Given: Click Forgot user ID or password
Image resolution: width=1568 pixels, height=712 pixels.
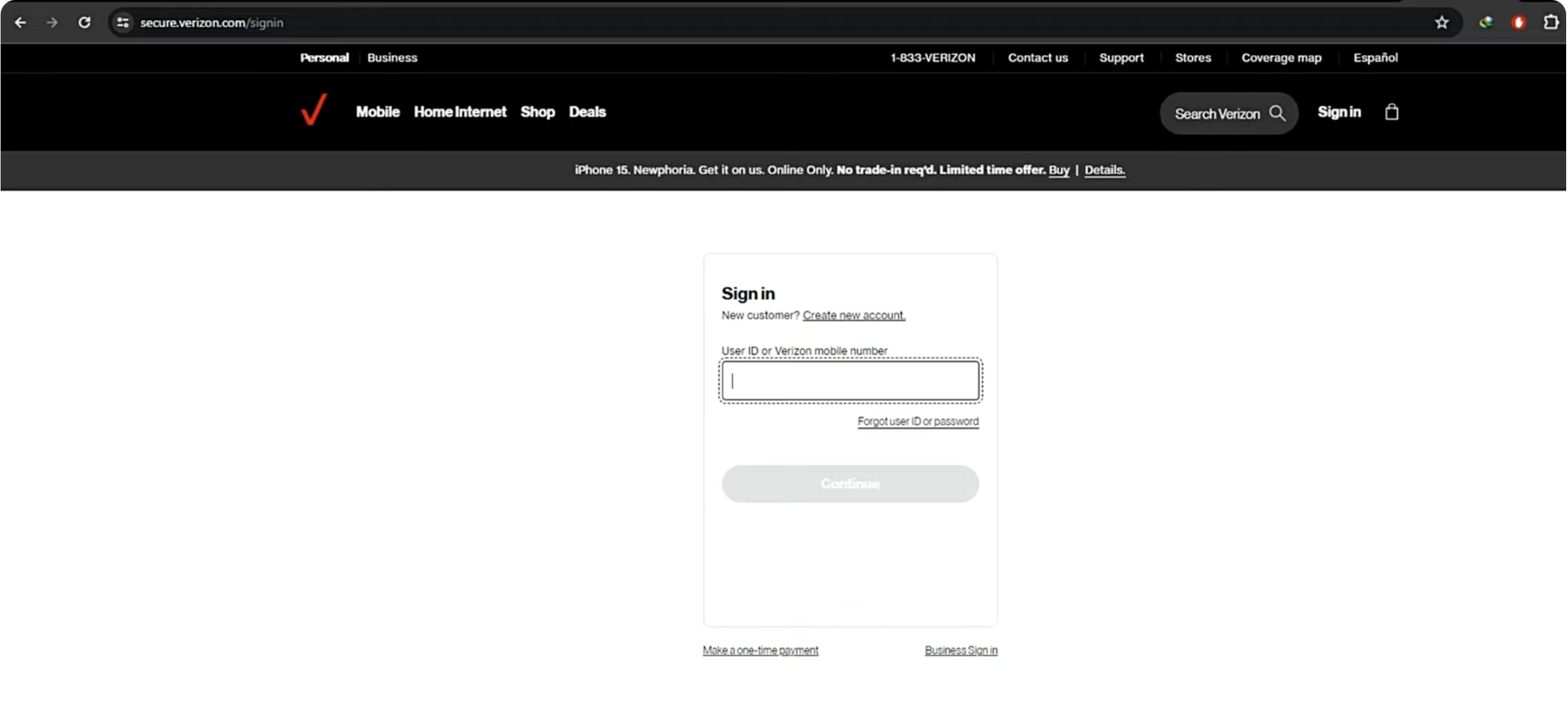Looking at the screenshot, I should point(918,422).
